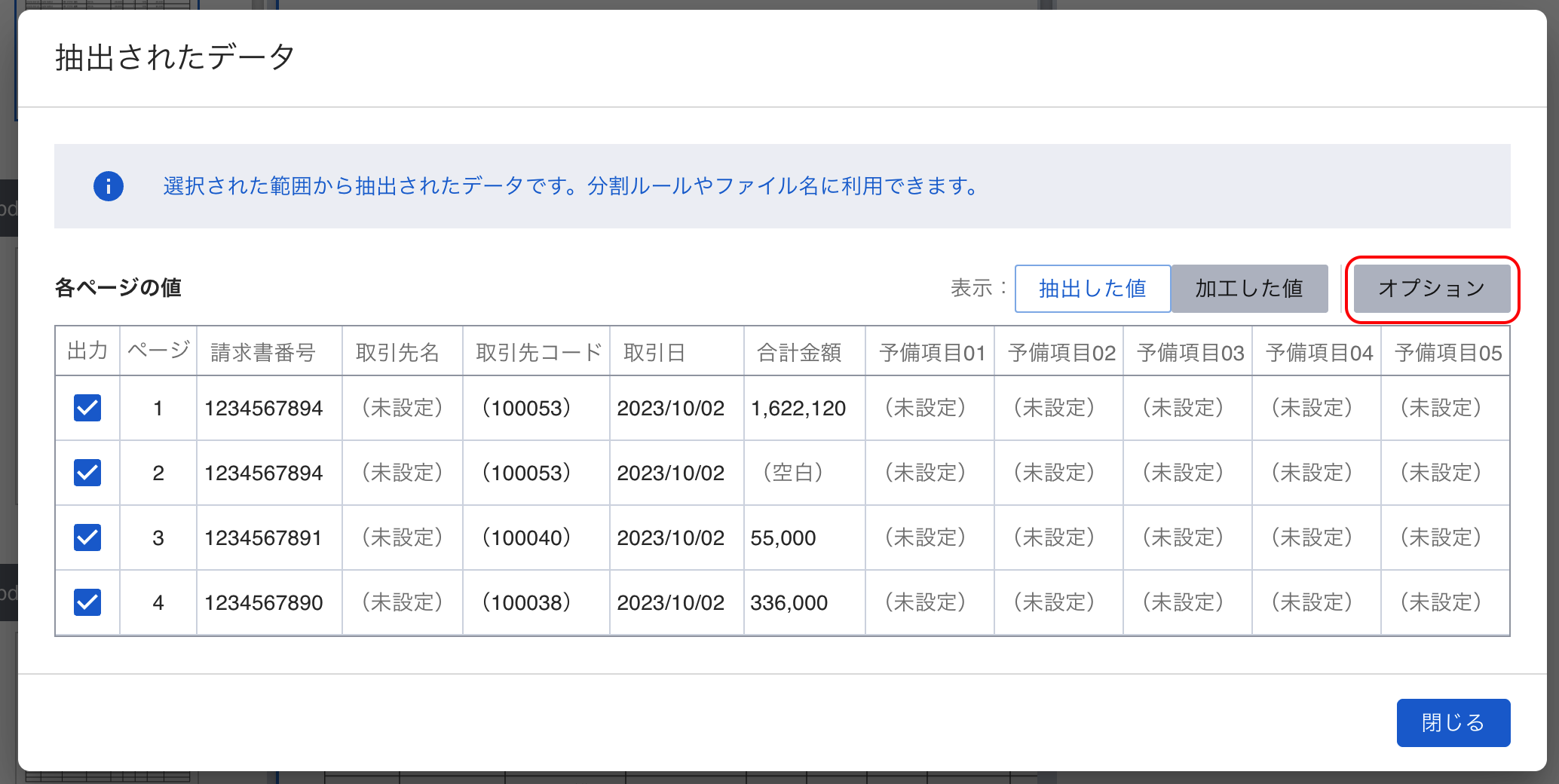Uncheck the output checkbox for page 2
1559x784 pixels.
pos(87,473)
